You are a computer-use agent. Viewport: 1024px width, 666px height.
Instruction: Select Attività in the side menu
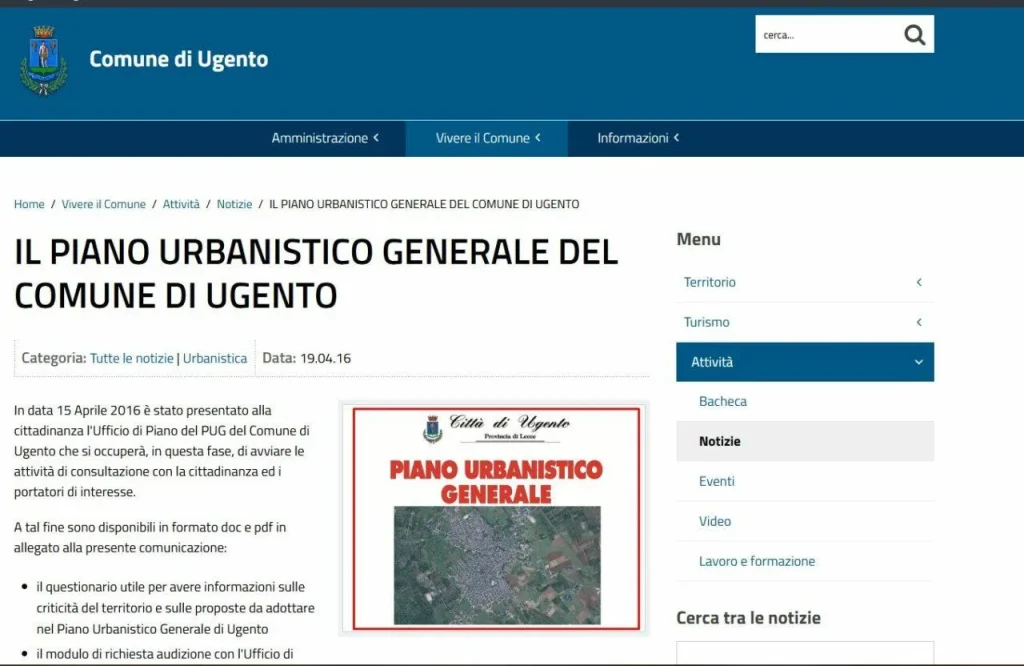pos(805,362)
